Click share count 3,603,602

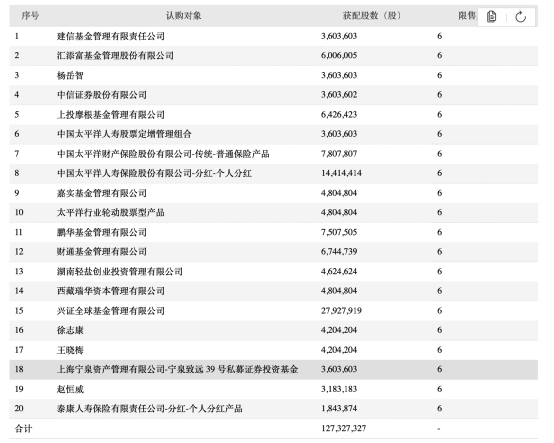pos(339,95)
